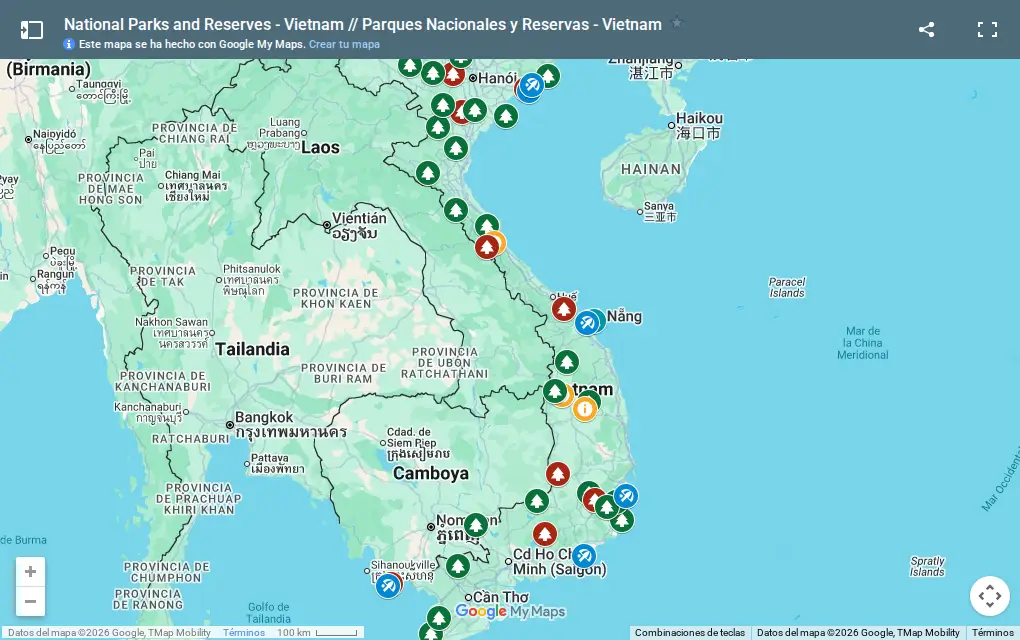This screenshot has height=640, width=1020.
Task: Select the orange info marker in central Vietnam
Action: 585,409
